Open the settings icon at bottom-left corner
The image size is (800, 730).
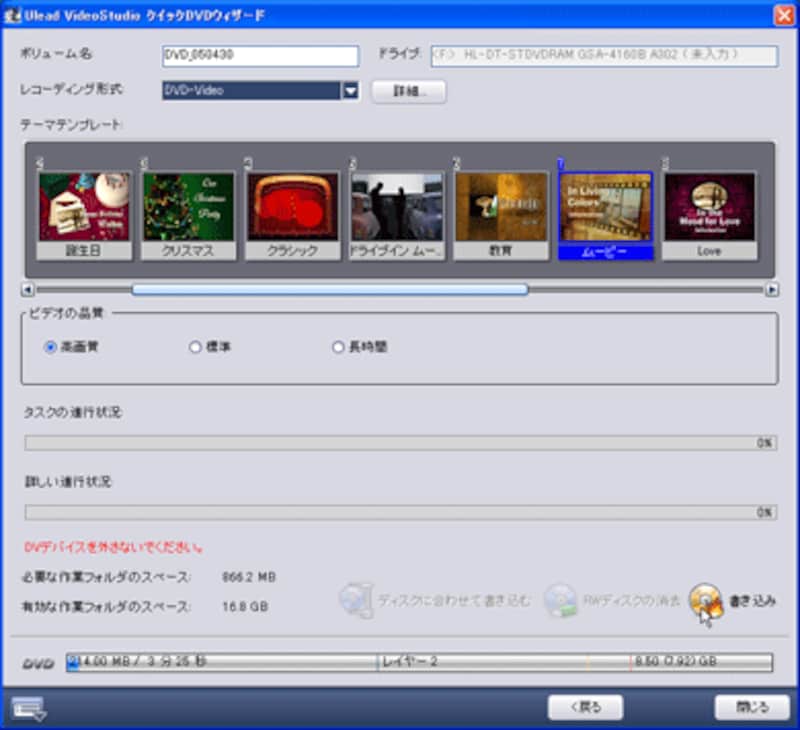pos(27,707)
